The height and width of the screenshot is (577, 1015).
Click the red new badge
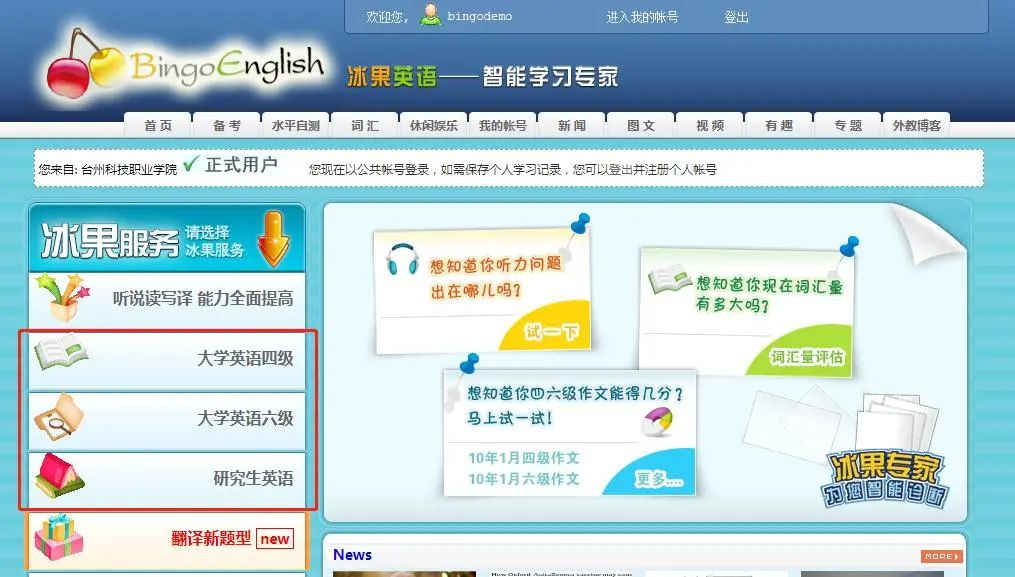point(275,538)
